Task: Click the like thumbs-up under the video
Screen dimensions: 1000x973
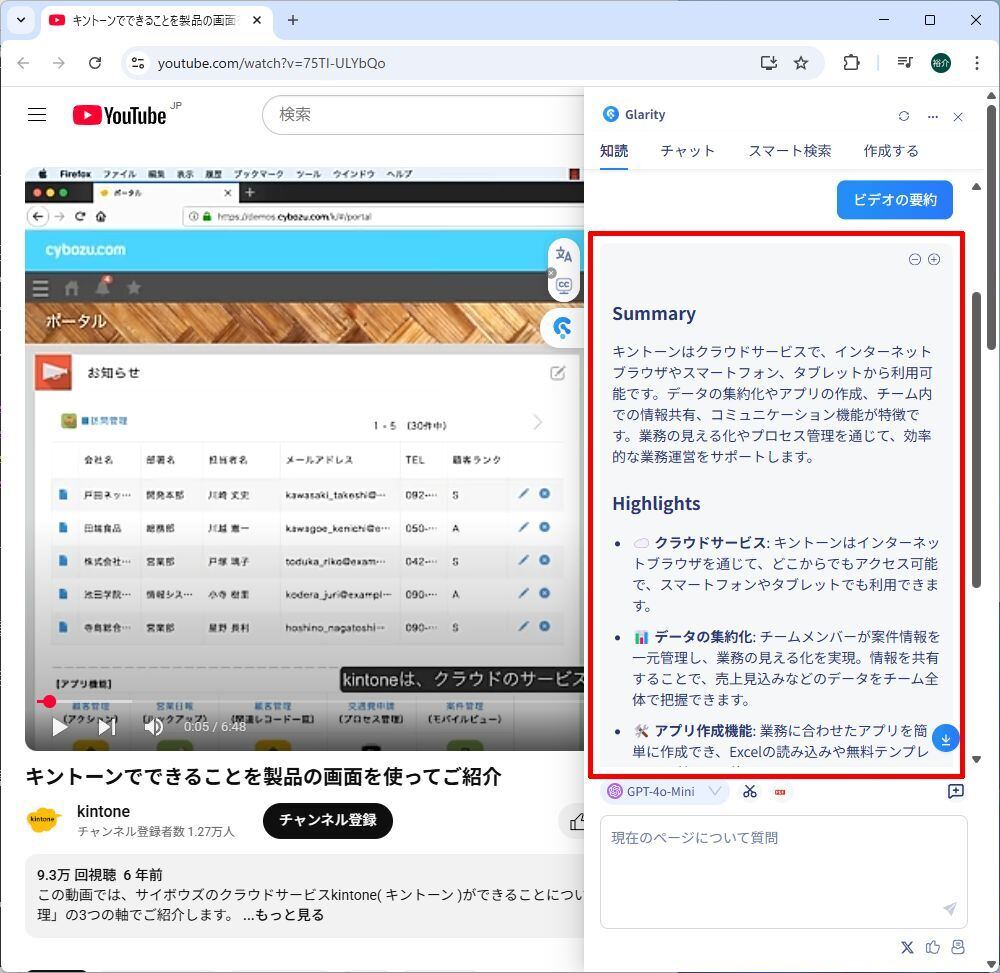Action: click(x=577, y=821)
